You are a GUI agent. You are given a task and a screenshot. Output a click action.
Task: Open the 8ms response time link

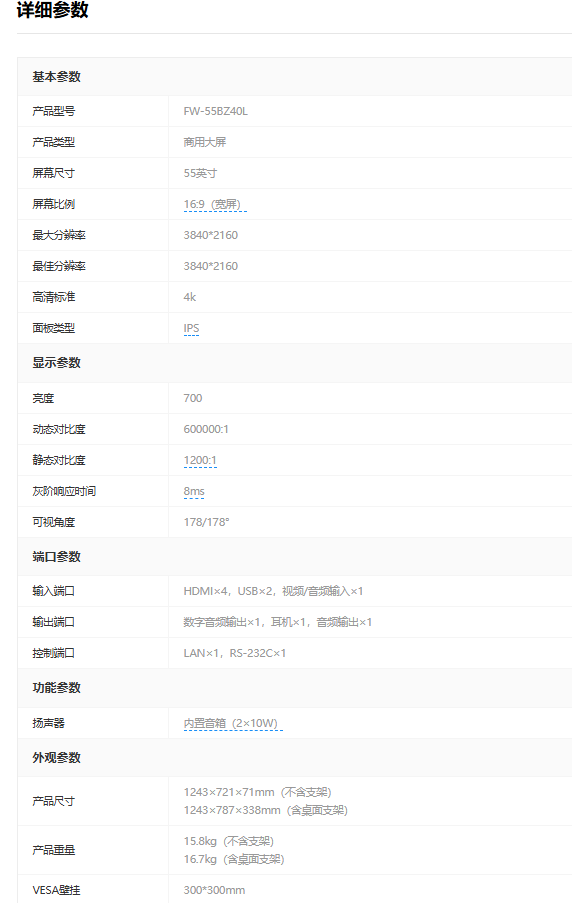(x=194, y=491)
